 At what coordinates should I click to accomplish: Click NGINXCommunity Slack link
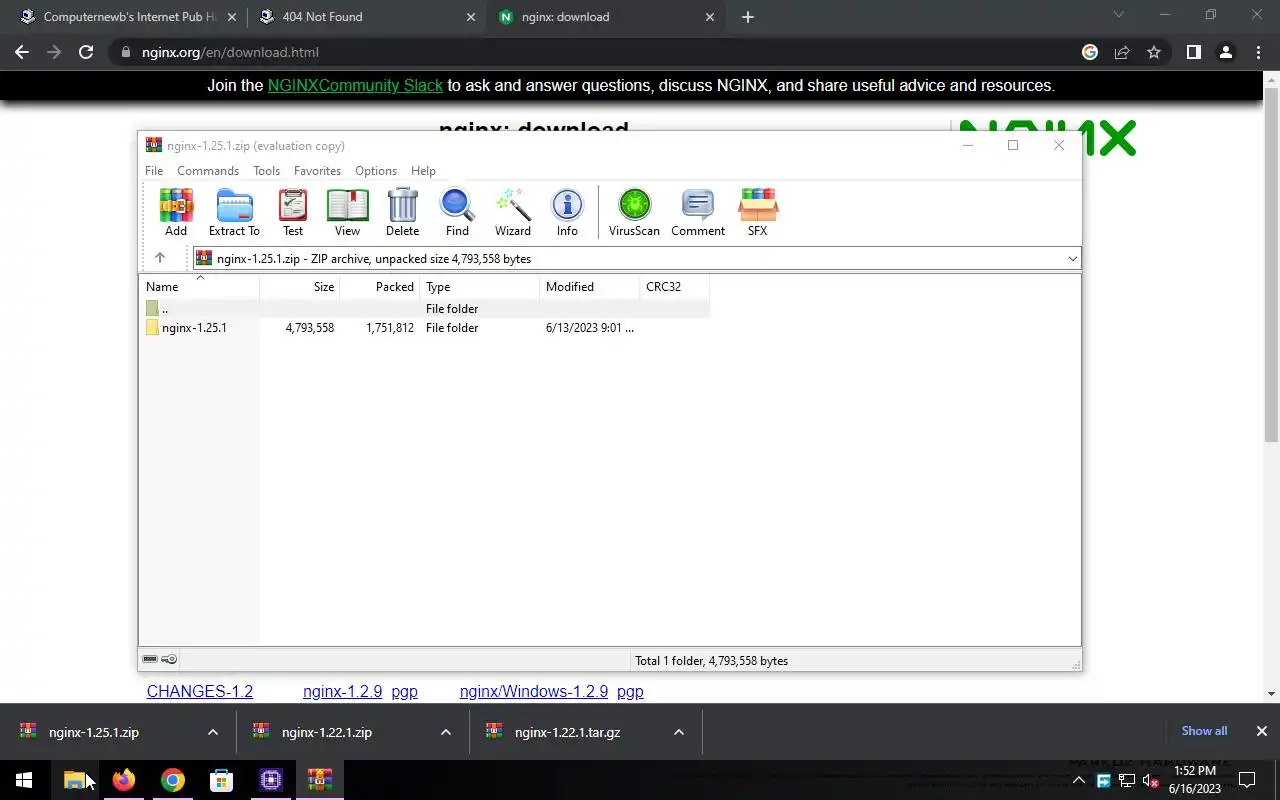(355, 85)
